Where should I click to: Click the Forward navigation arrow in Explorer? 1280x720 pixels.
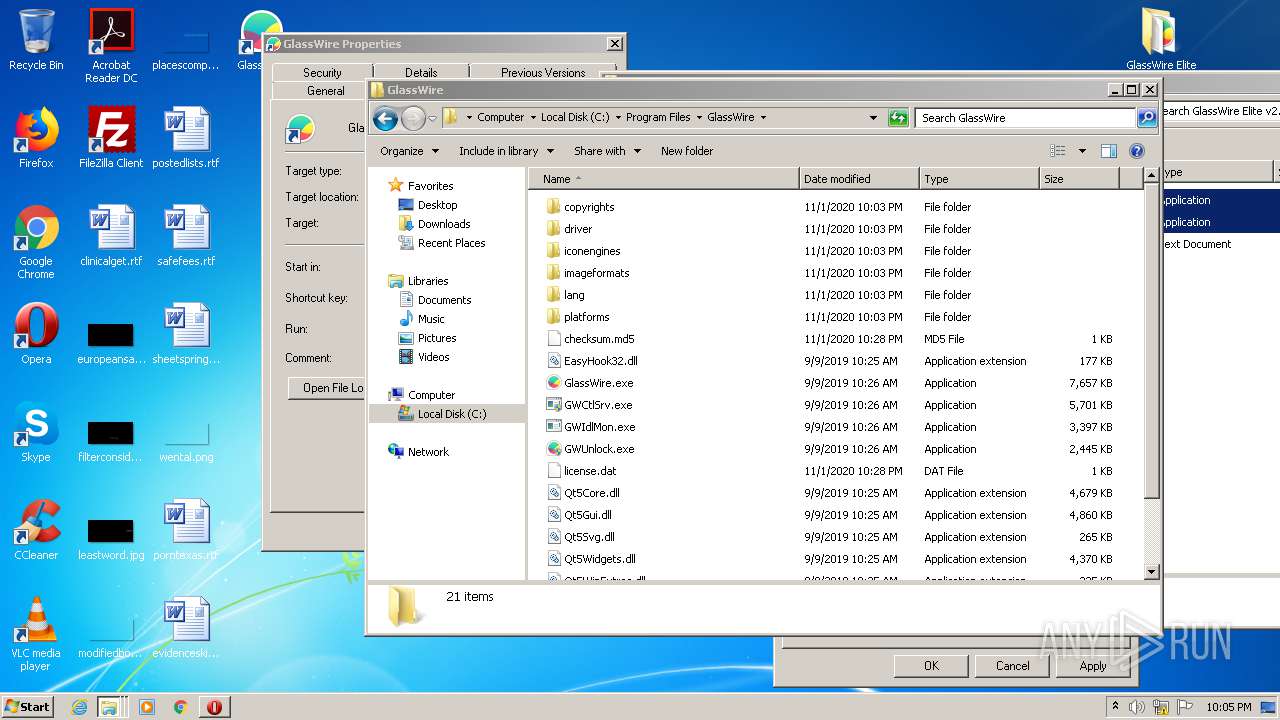(413, 118)
